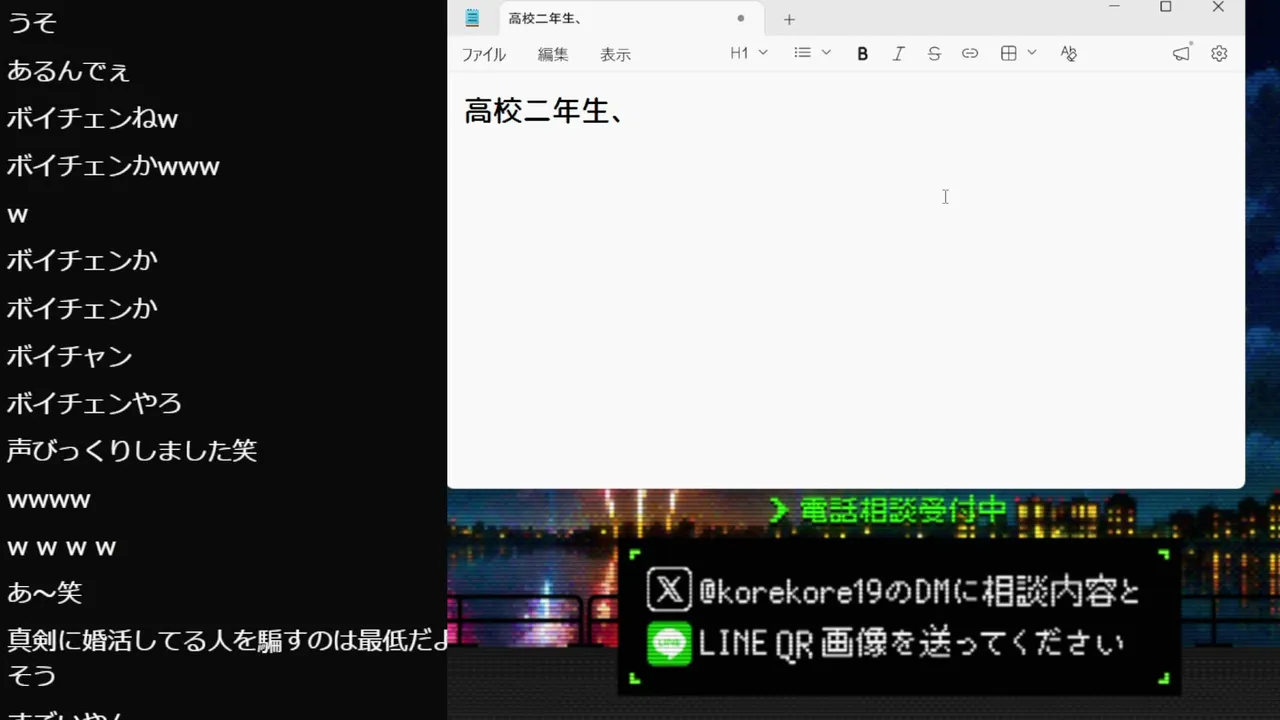Screen dimensions: 1280x720
Task: Click chat comment ボイチェンねw
Action: point(93,119)
